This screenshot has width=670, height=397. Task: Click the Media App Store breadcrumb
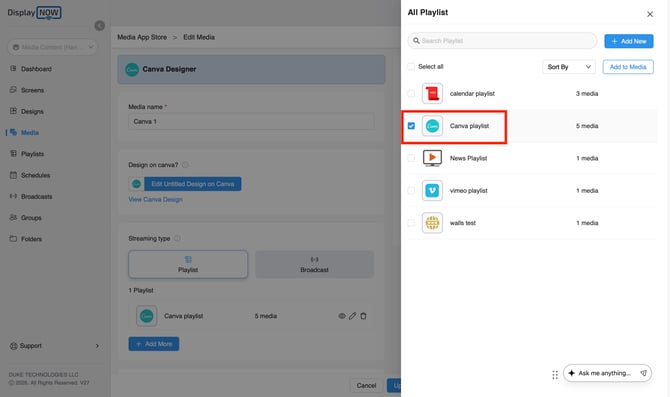142,37
